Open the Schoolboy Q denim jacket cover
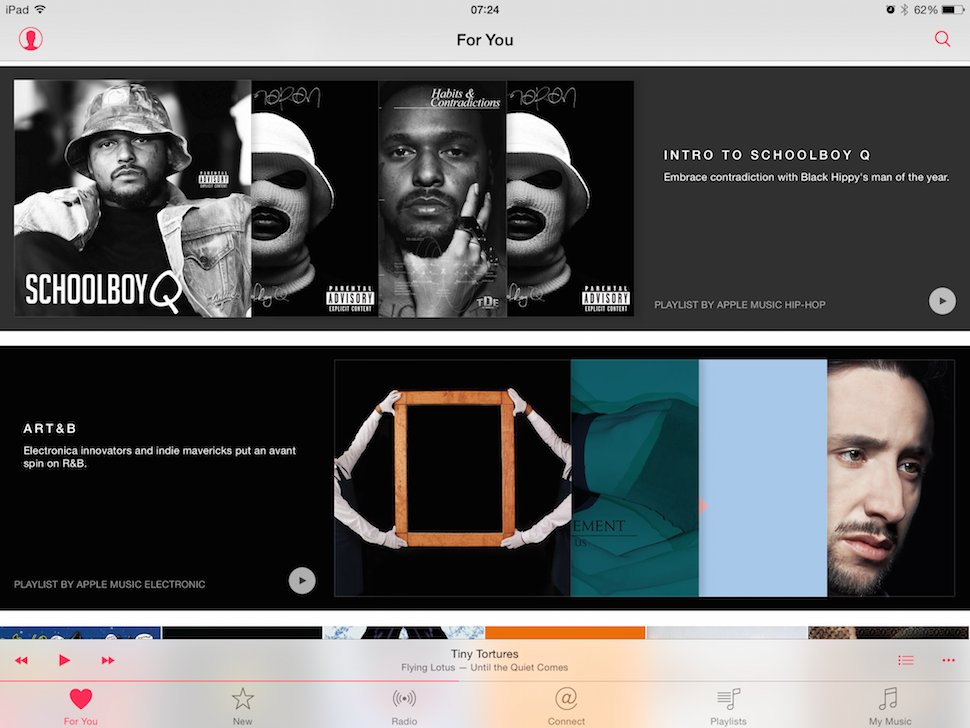The image size is (970, 728). tap(132, 198)
